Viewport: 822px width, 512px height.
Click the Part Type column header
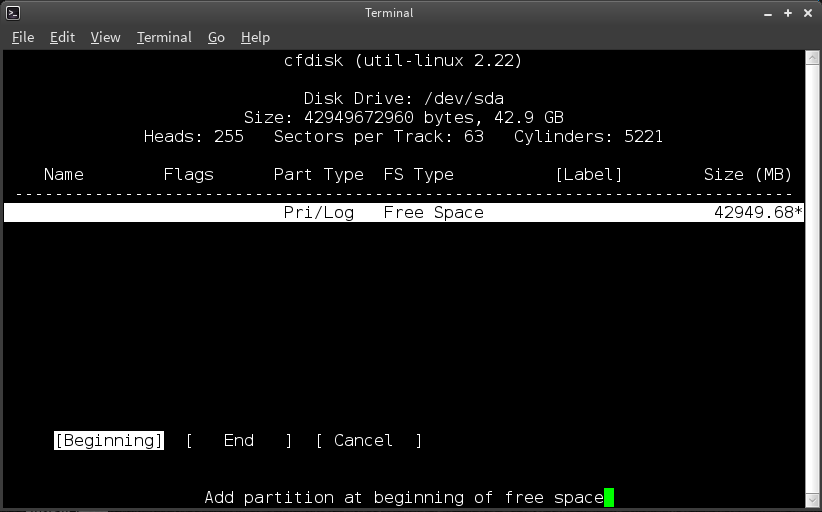pos(319,175)
